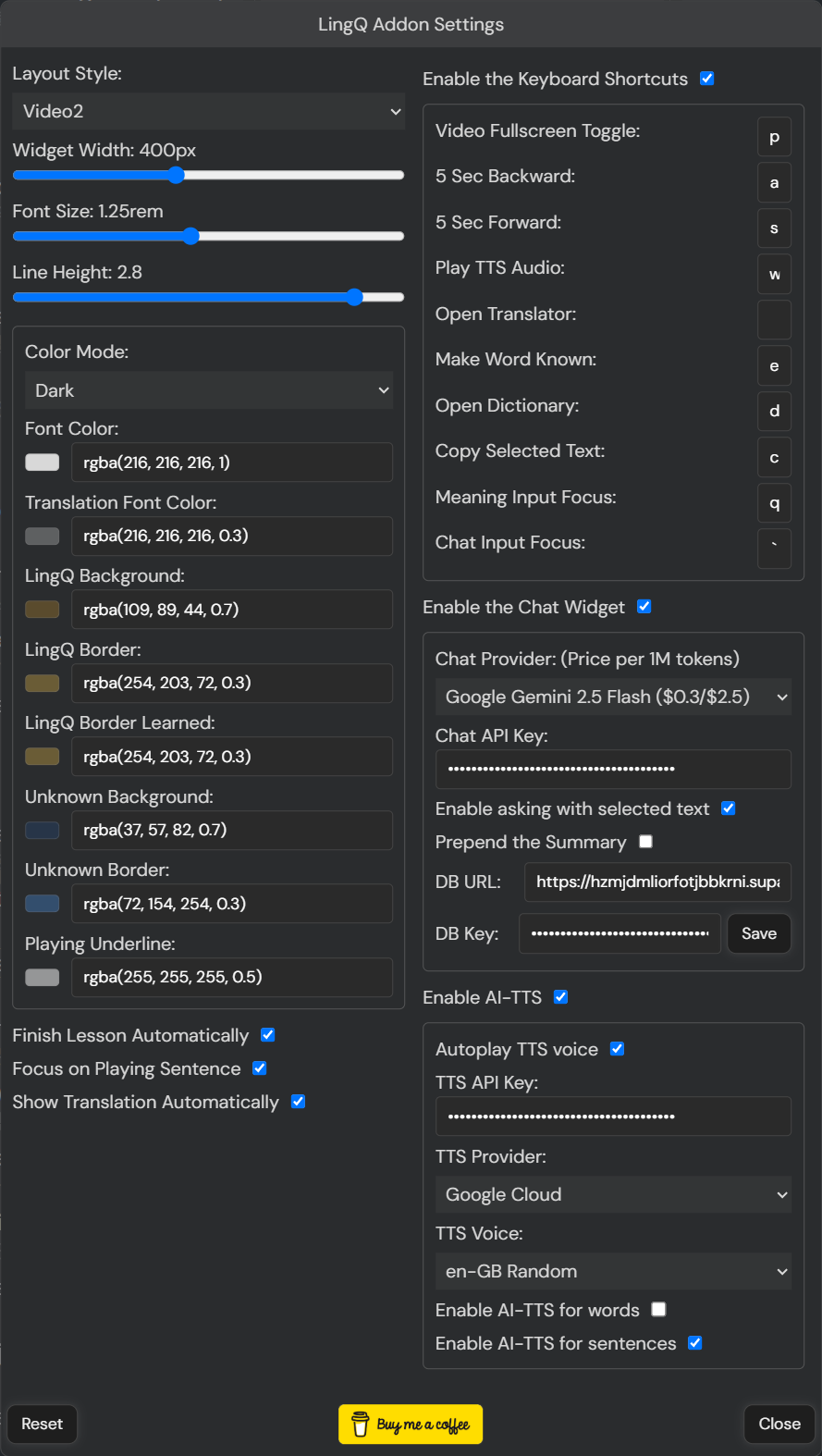Click the Chat API Key field
Viewport: 822px width, 1456px height.
(x=613, y=770)
